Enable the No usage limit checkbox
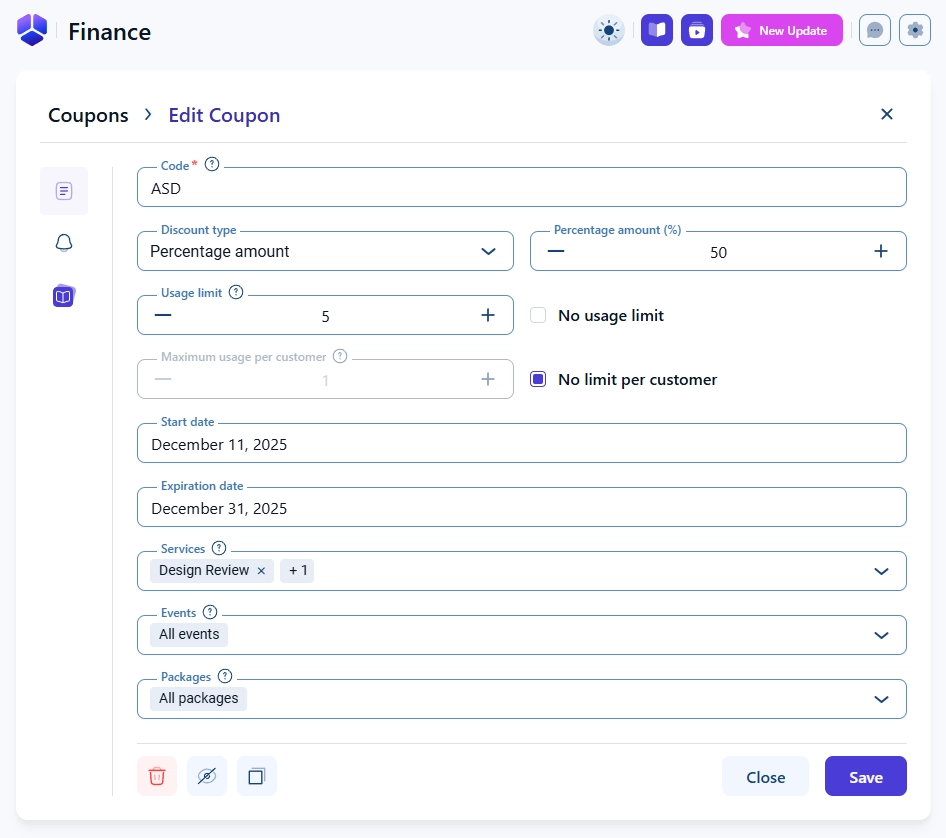Image resolution: width=946 pixels, height=838 pixels. 538,315
